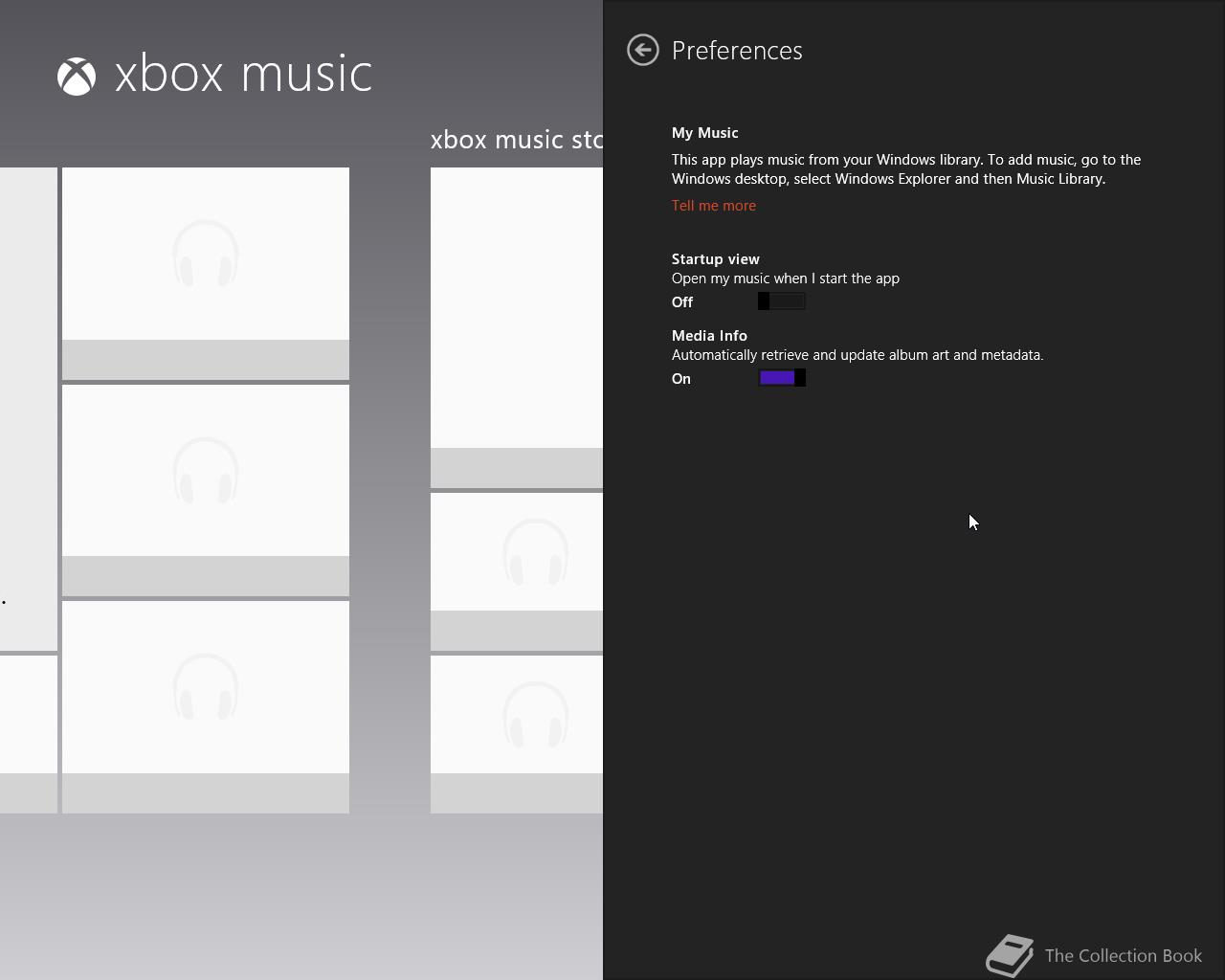
Task: Click the My Music heading
Action: click(705, 133)
